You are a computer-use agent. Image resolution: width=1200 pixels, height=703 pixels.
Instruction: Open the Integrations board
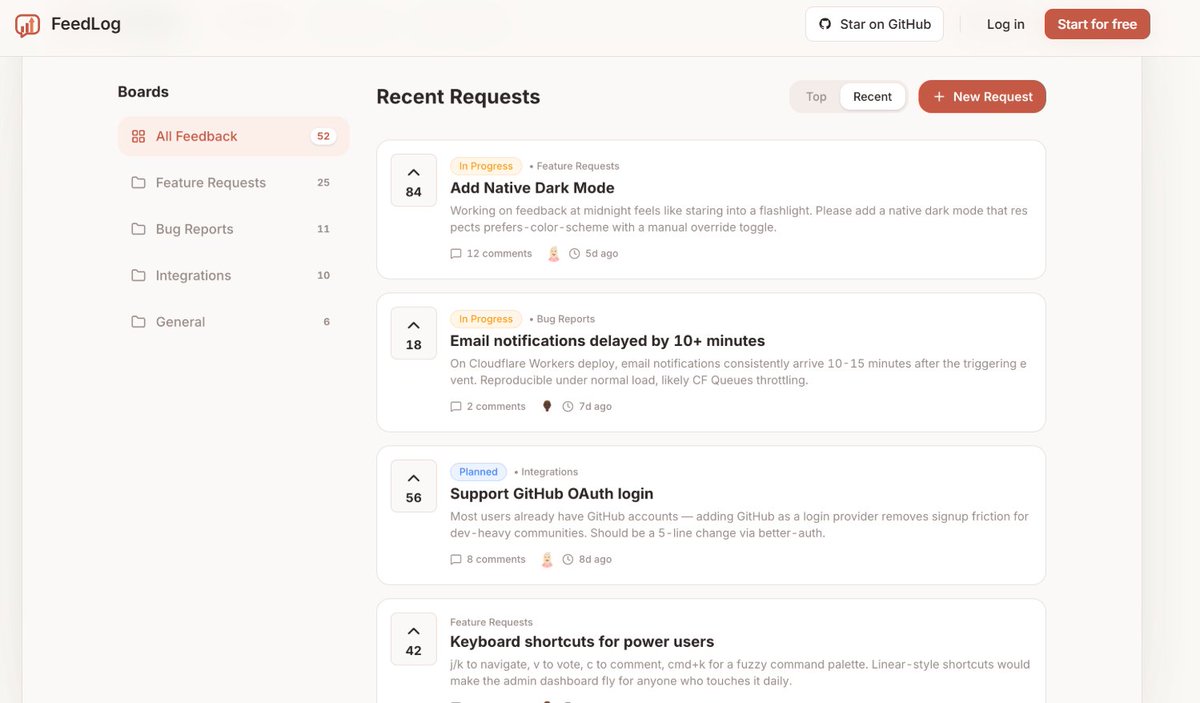click(x=233, y=275)
